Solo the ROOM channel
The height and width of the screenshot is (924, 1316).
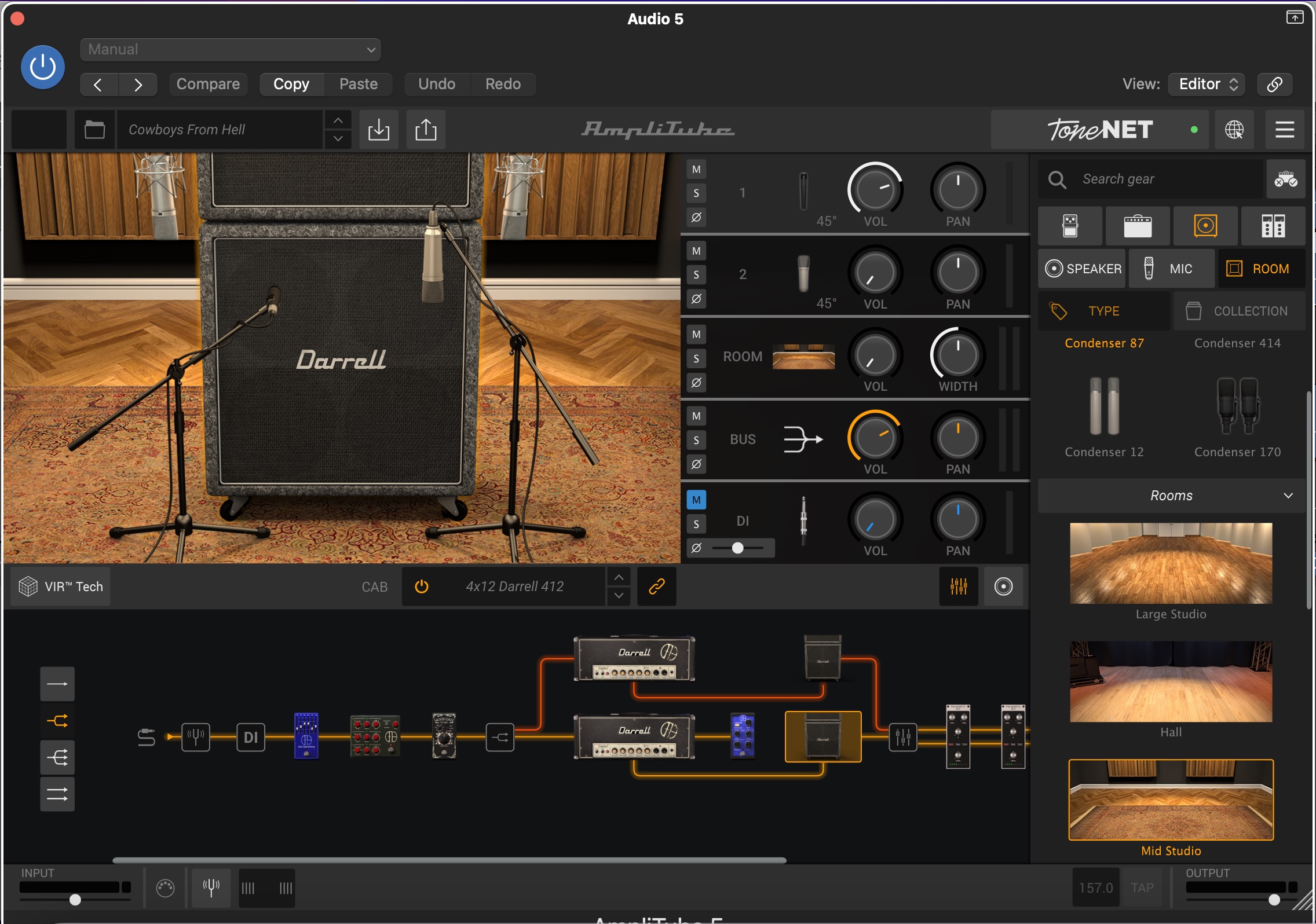point(696,359)
